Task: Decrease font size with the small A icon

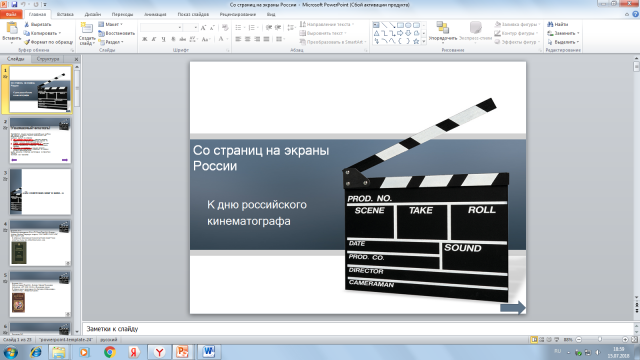Action: pos(212,27)
